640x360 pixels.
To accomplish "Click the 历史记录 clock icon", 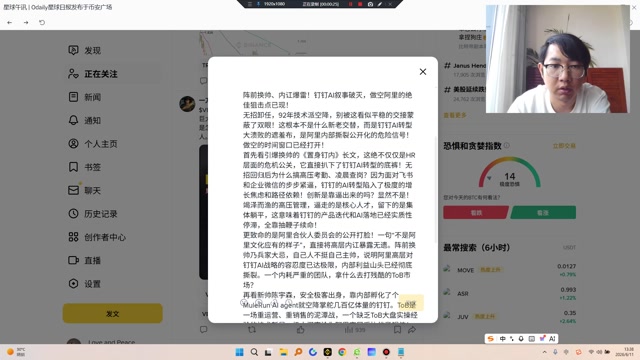I will coord(73,213).
